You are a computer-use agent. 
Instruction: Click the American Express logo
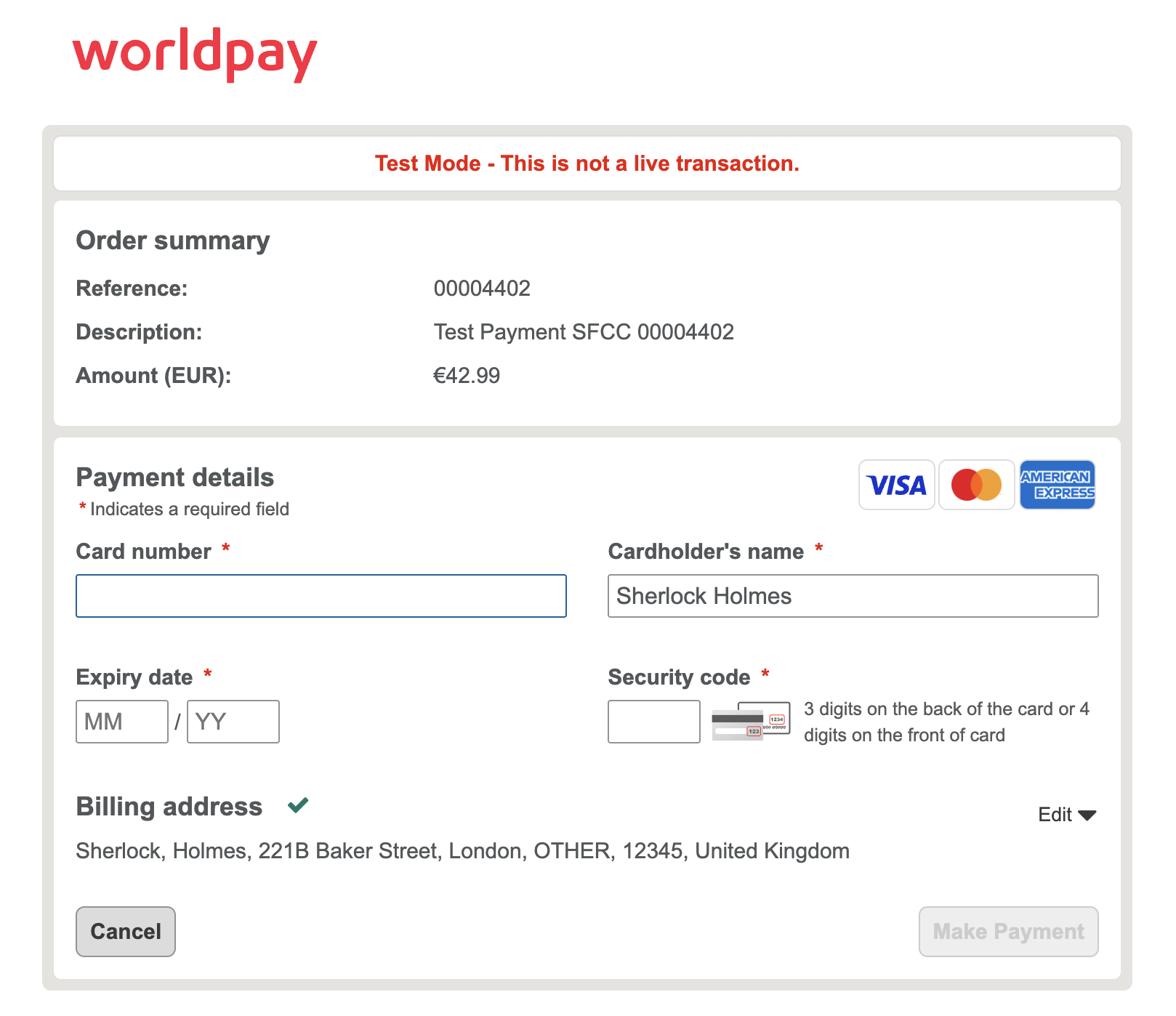click(1057, 485)
